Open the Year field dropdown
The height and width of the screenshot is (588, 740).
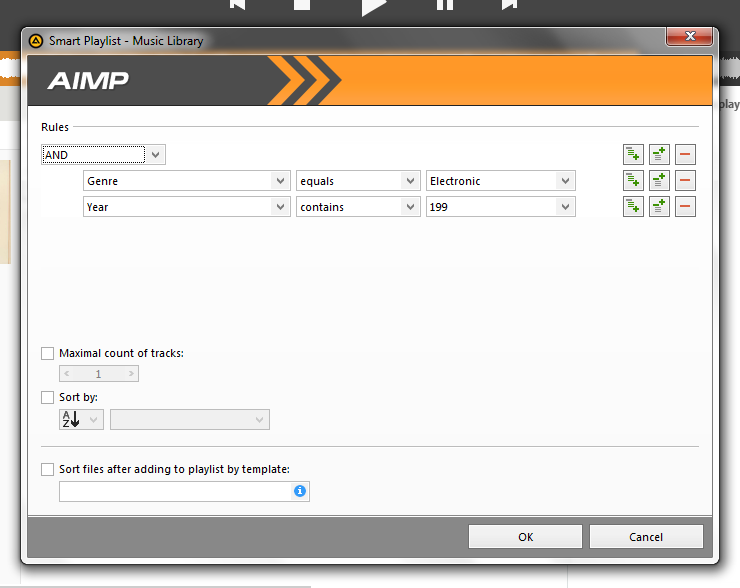(280, 207)
